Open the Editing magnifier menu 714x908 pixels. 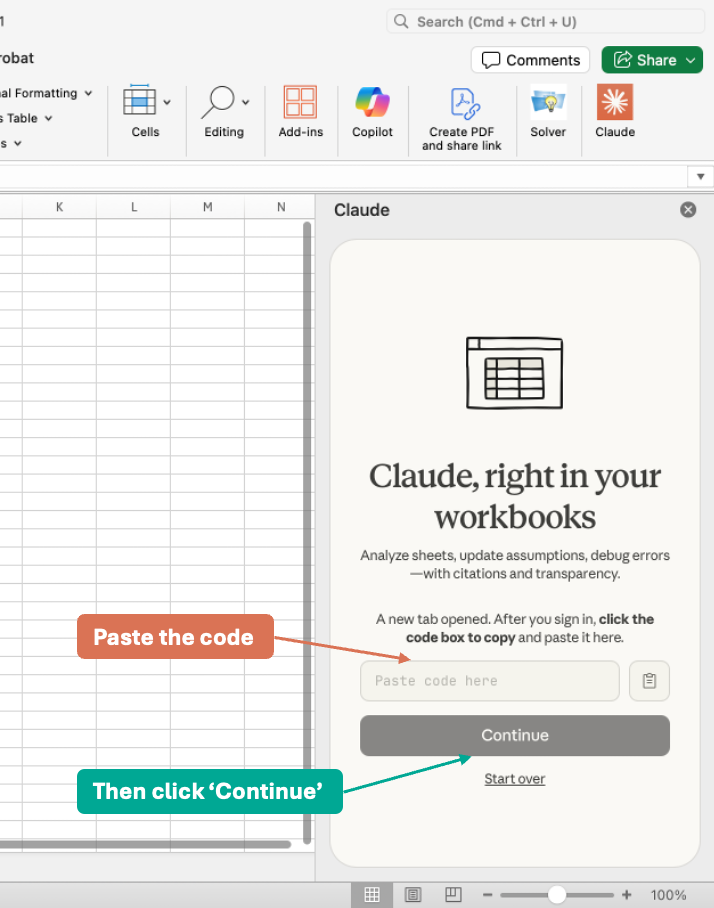225,112
